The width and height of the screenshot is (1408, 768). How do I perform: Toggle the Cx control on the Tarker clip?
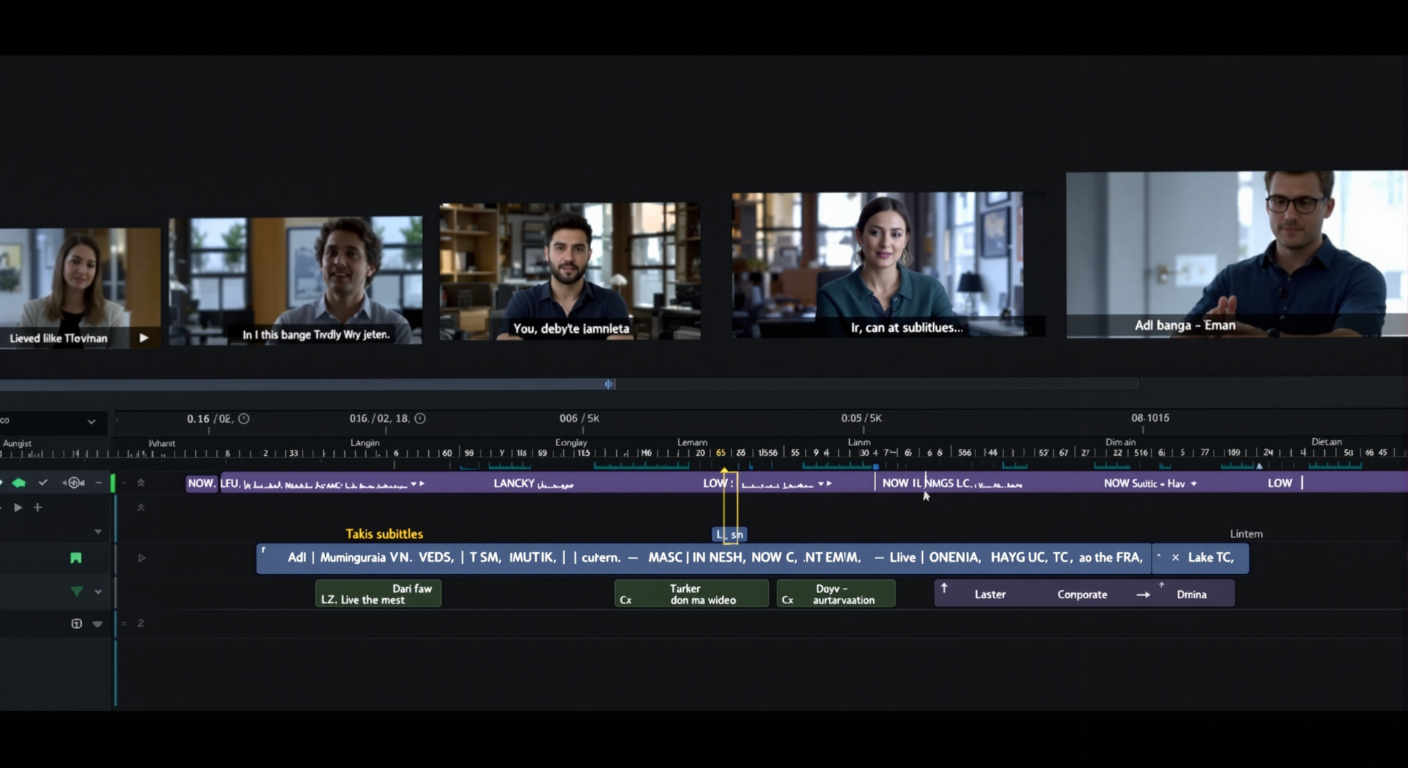coord(625,598)
